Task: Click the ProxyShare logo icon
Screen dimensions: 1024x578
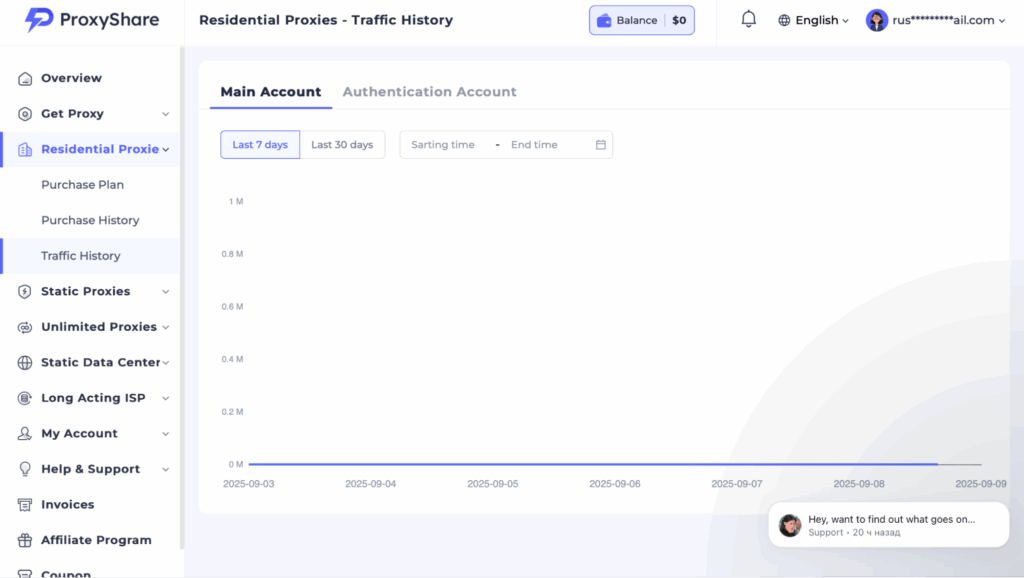Action: 39,20
